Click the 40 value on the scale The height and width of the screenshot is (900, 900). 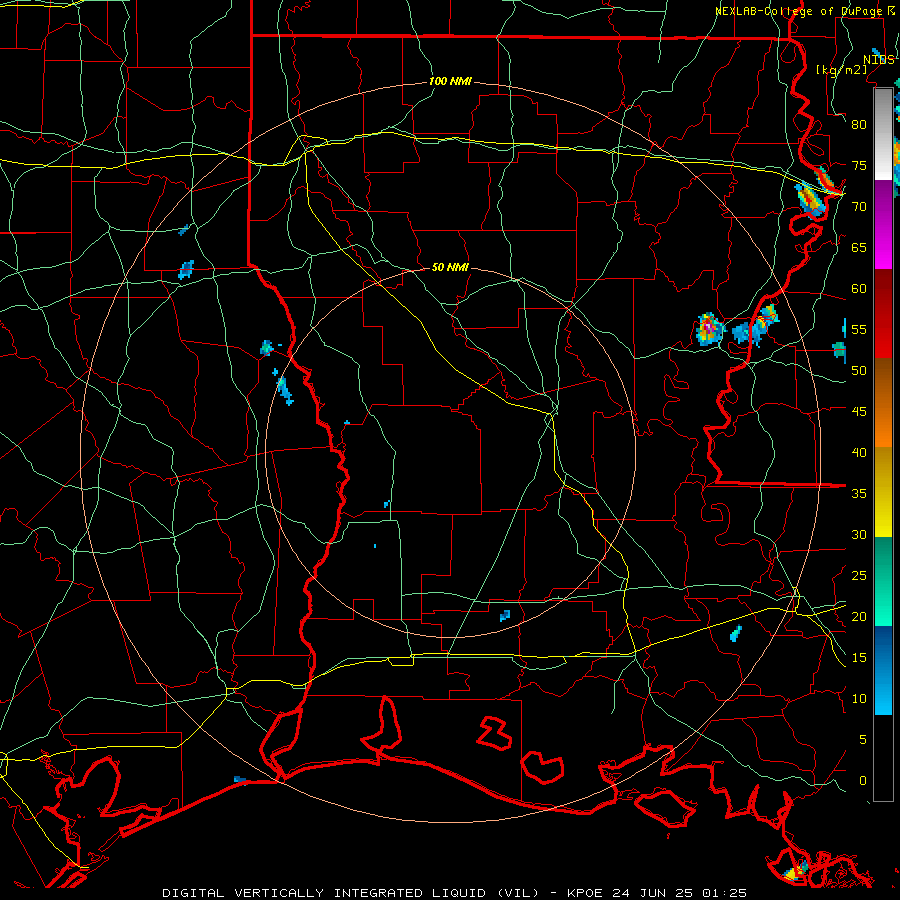click(859, 452)
